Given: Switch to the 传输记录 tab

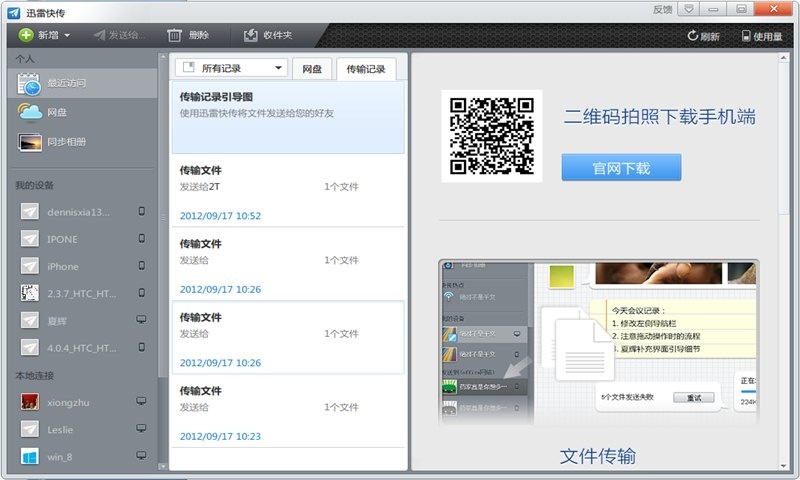Looking at the screenshot, I should click(x=366, y=69).
